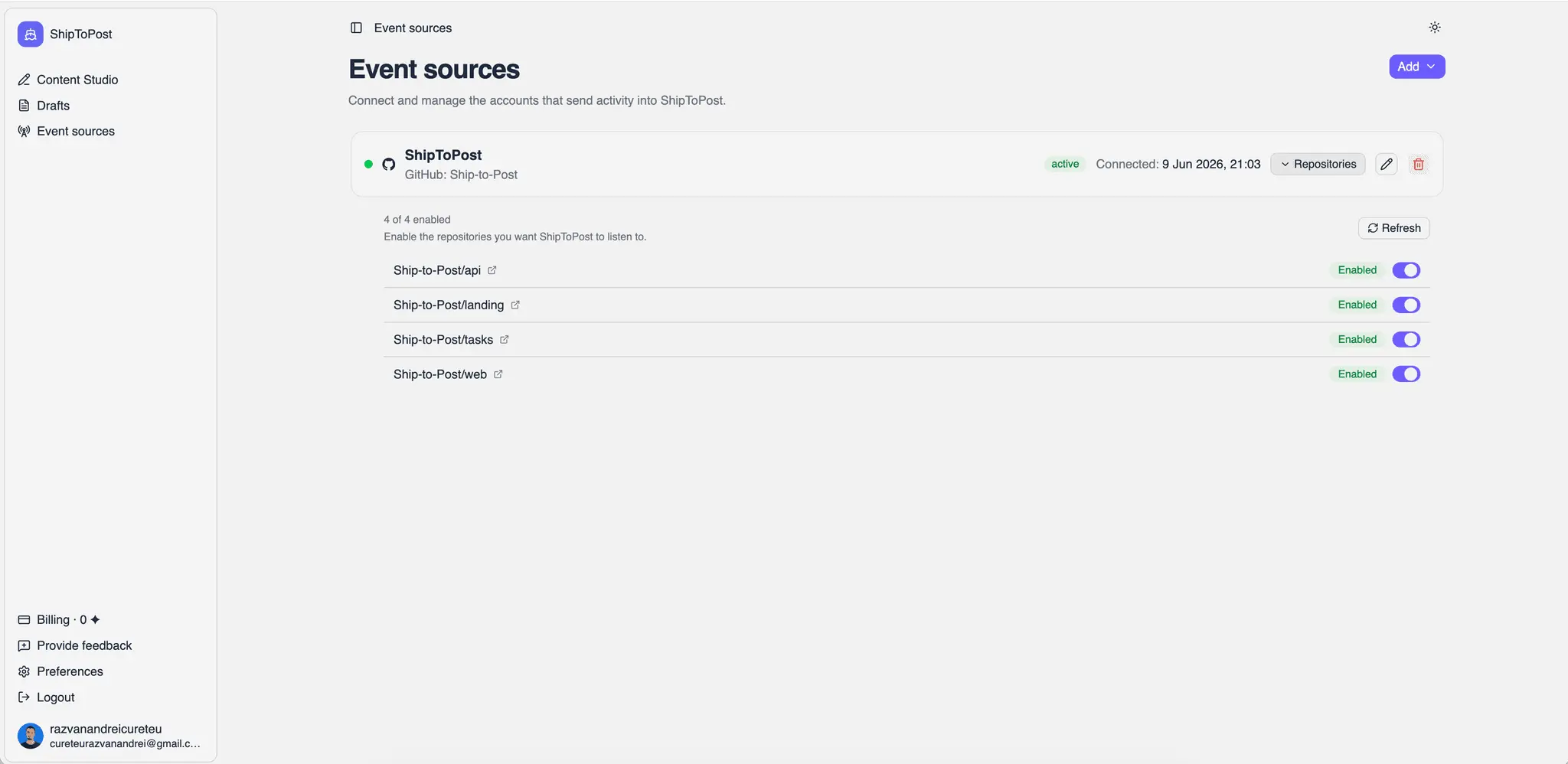The image size is (1568, 764).
Task: Open Ship-to-Post/api external link icon
Action: 492,270
